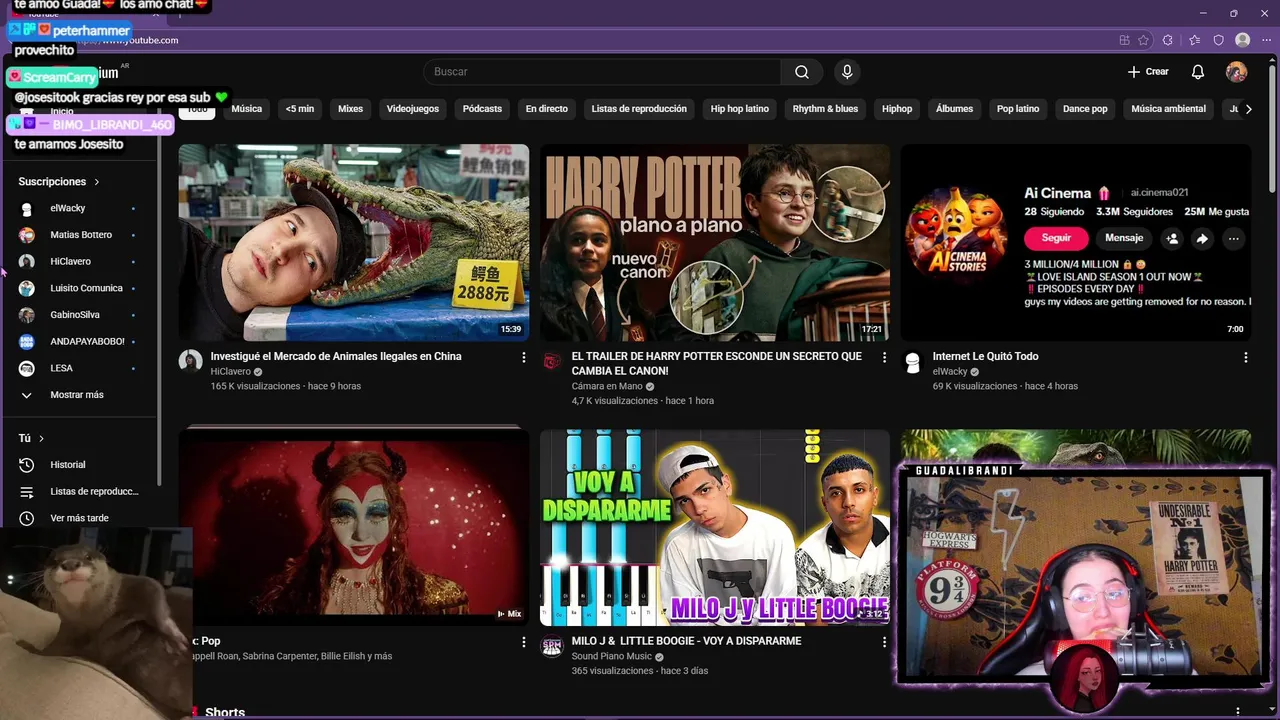Open the browser favorites list icon
The image size is (1280, 720).
[x=1194, y=40]
